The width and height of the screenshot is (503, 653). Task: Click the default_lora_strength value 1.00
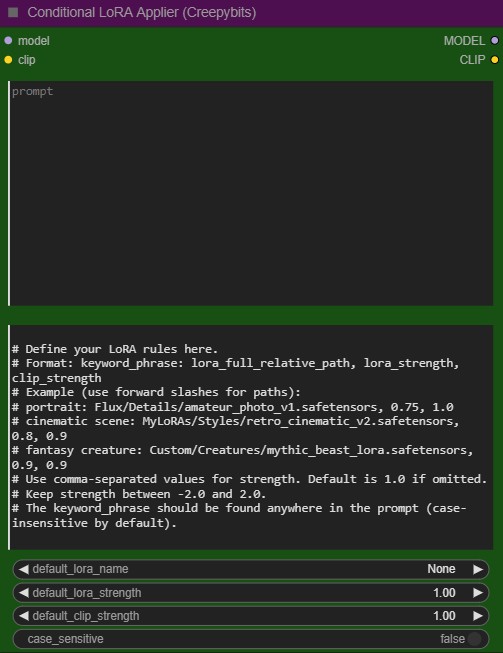click(x=444, y=593)
